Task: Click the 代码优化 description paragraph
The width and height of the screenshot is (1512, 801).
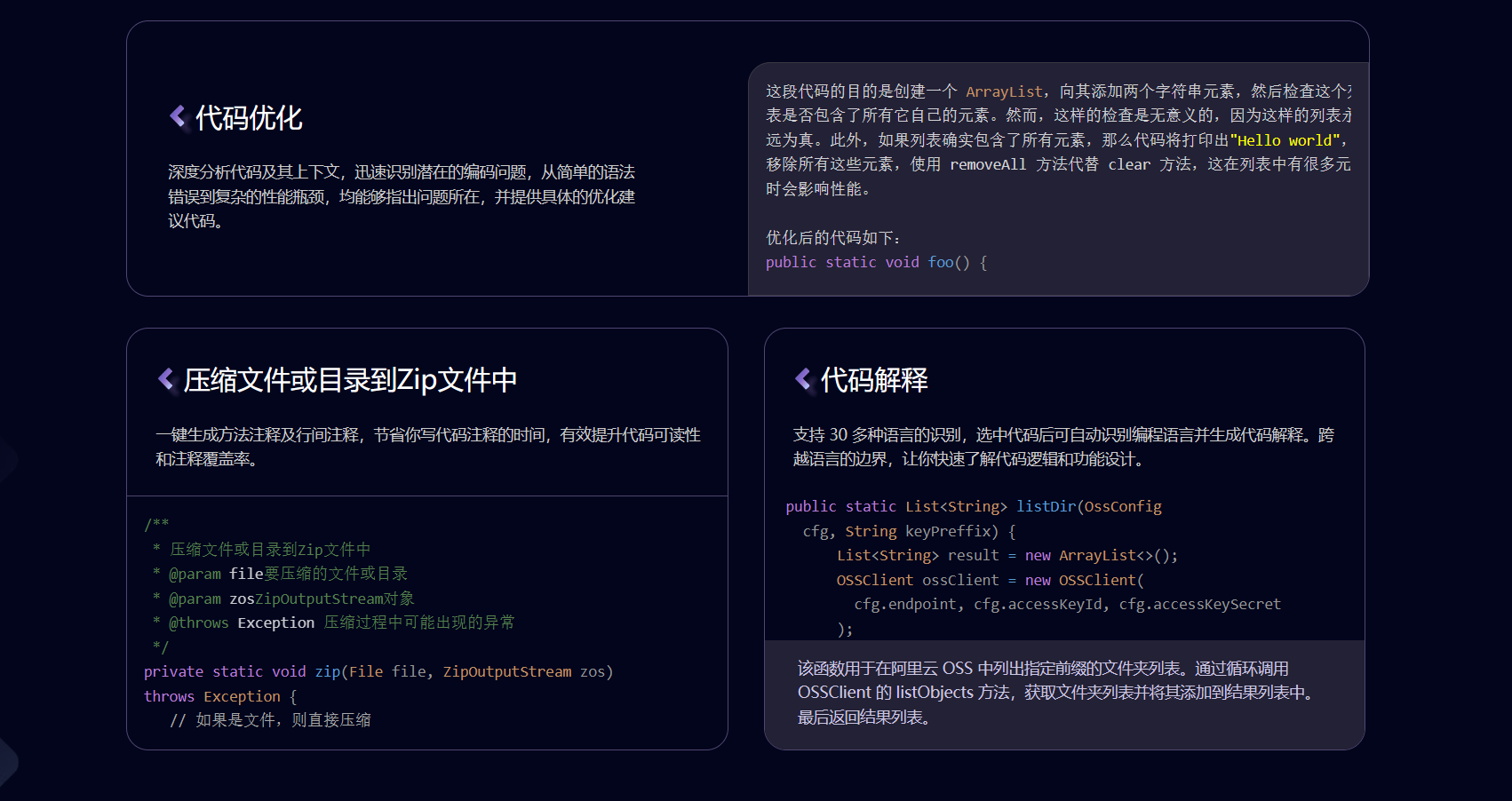Action: 402,196
